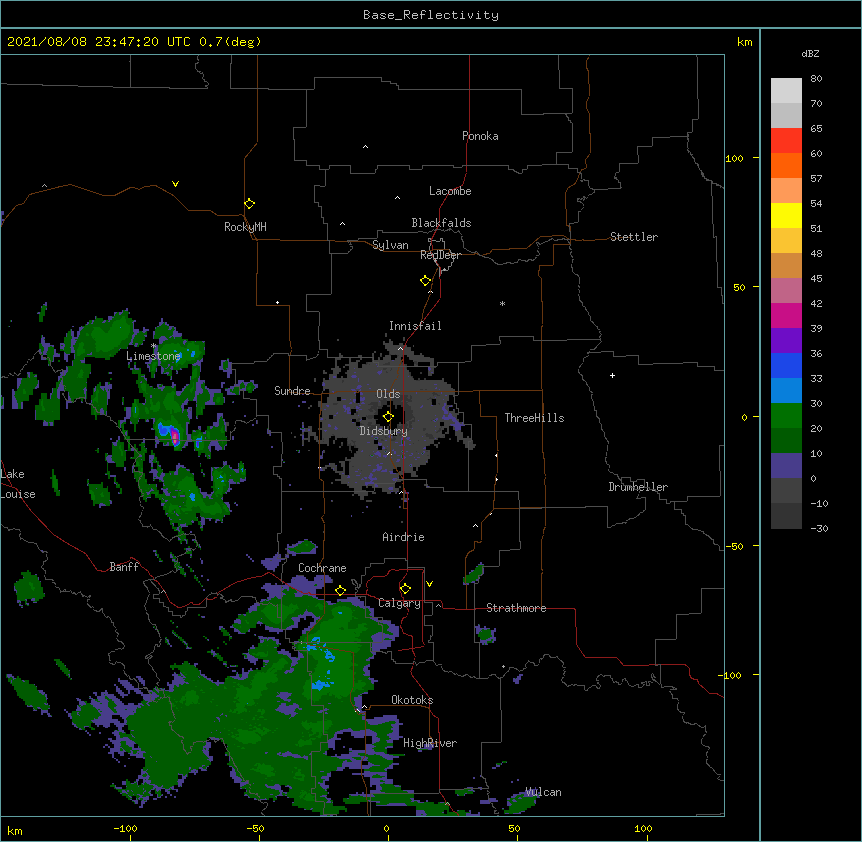Choose the purple 36-39 dBZ legend swatch

786,340
